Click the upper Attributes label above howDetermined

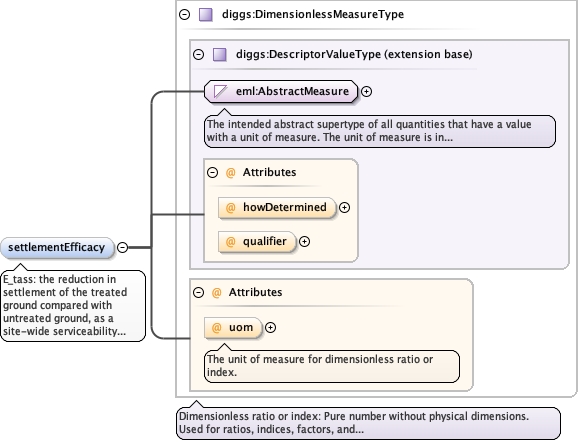click(269, 172)
